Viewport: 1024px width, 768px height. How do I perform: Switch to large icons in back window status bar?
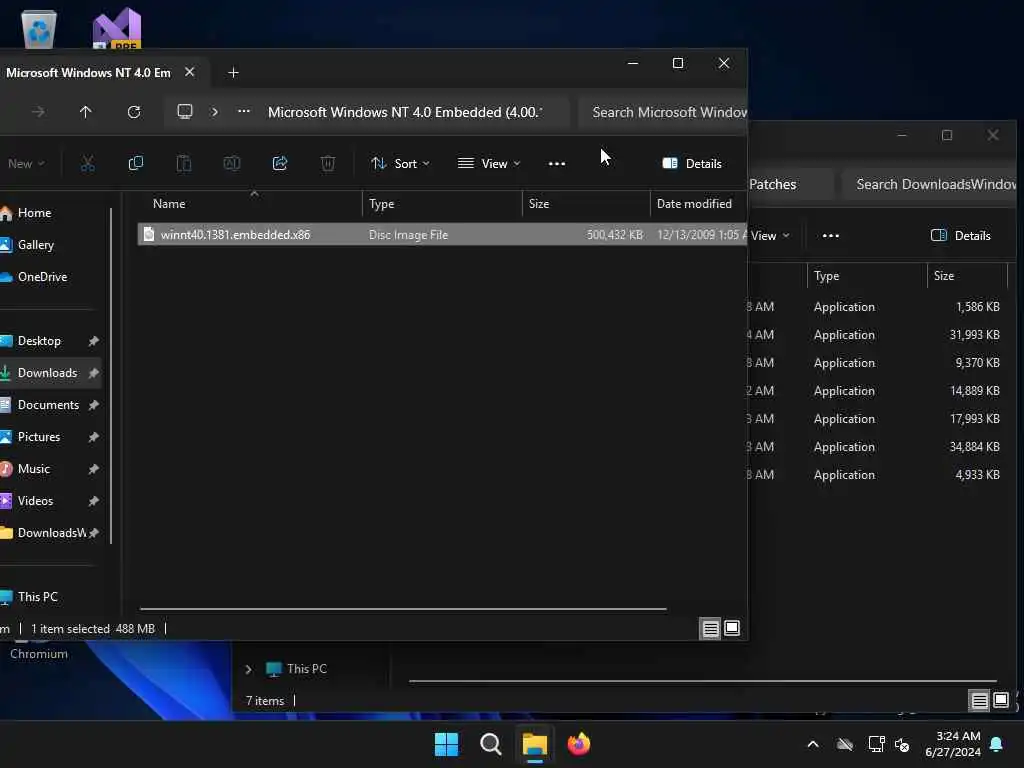coord(1001,701)
